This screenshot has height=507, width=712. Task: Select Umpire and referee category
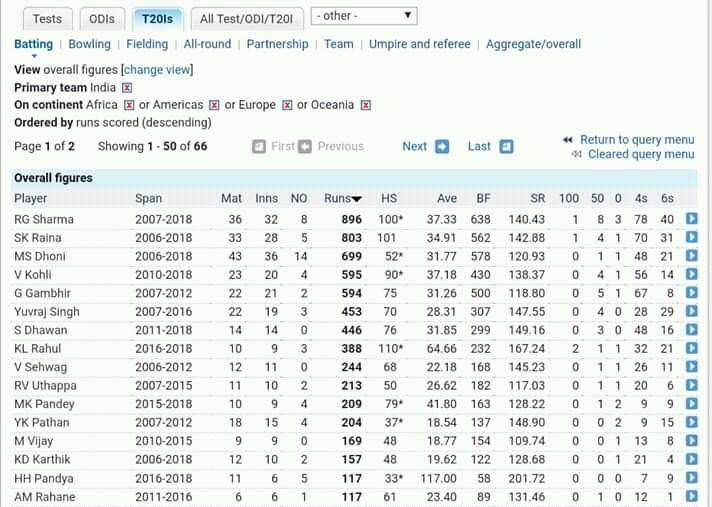(x=420, y=44)
